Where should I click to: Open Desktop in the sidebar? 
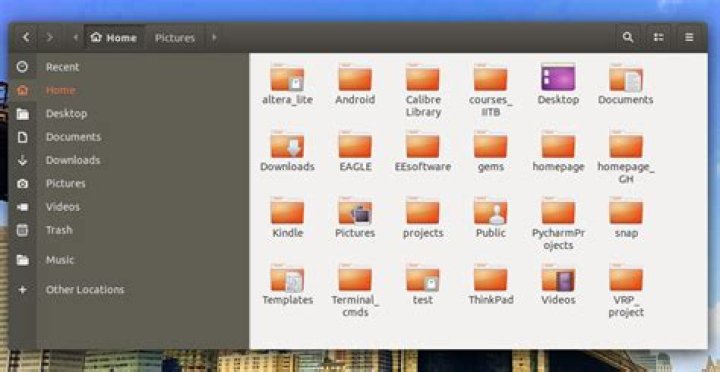129,113
